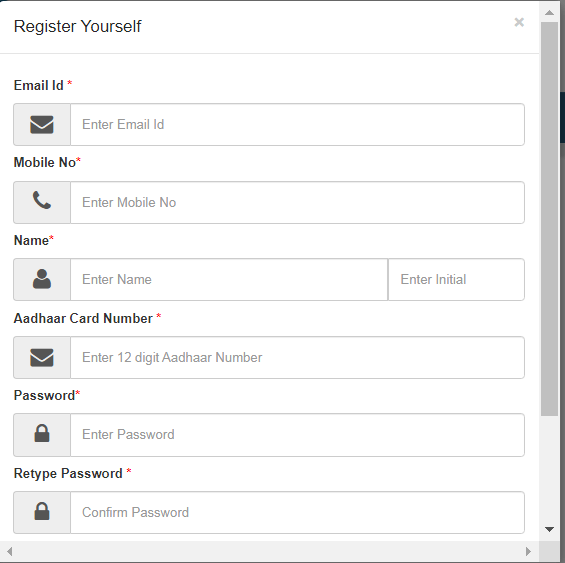
Task: Click into the Enter Initial field
Action: coord(456,279)
